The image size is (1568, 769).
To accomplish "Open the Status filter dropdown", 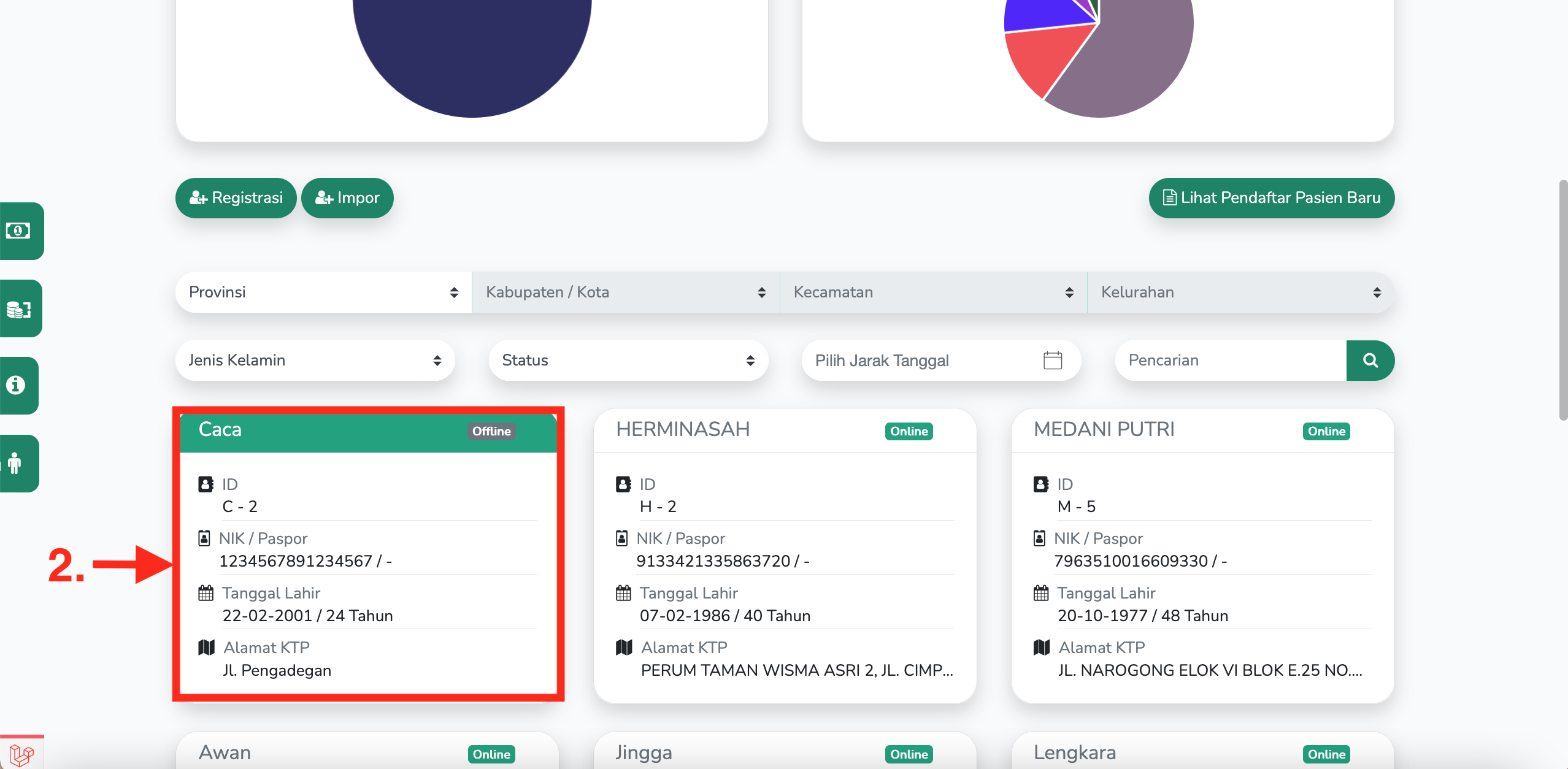I will [628, 360].
